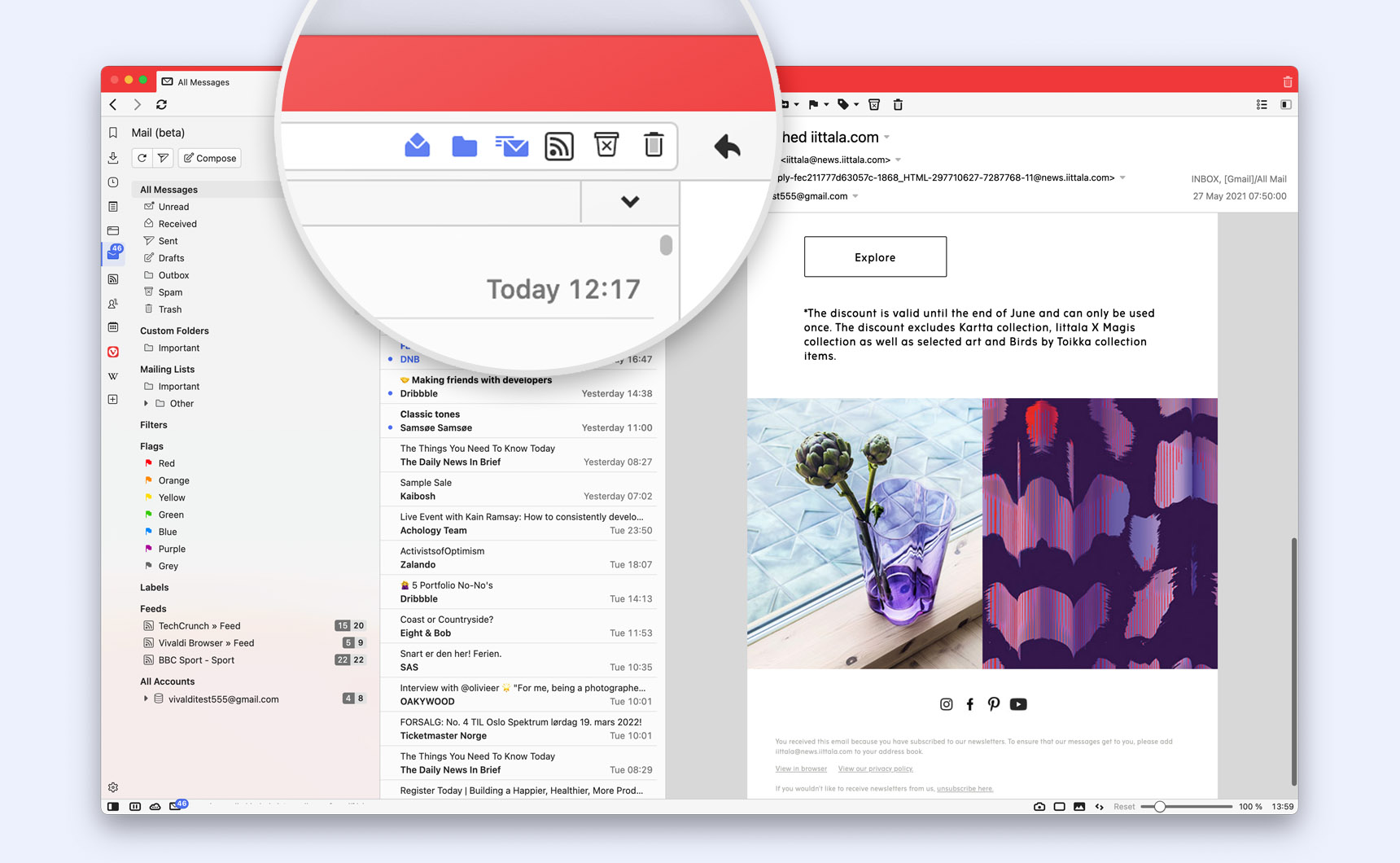Add a new web panel with the plus icon
The height and width of the screenshot is (863, 1400).
tap(113, 400)
